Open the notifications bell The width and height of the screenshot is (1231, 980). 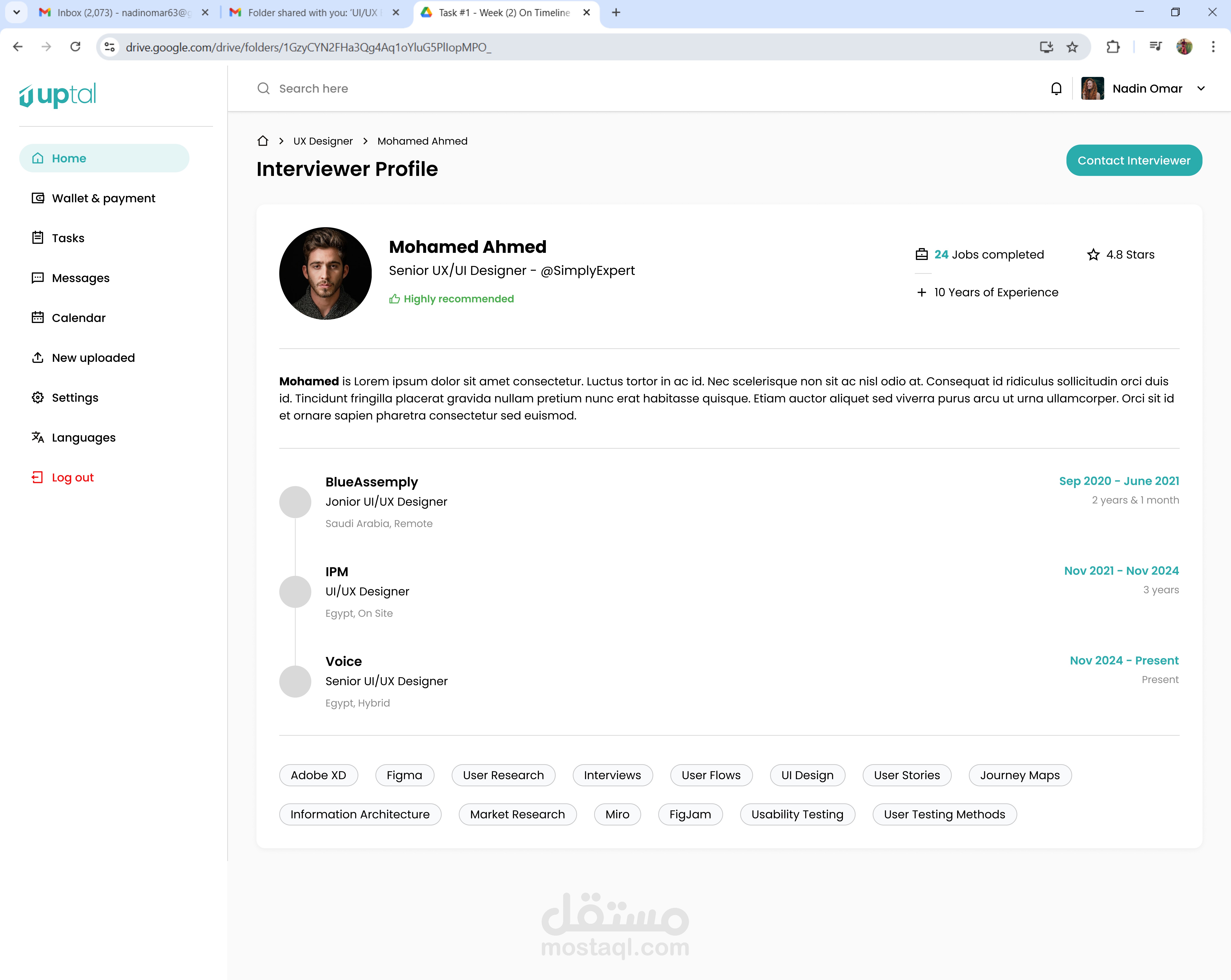(1056, 88)
